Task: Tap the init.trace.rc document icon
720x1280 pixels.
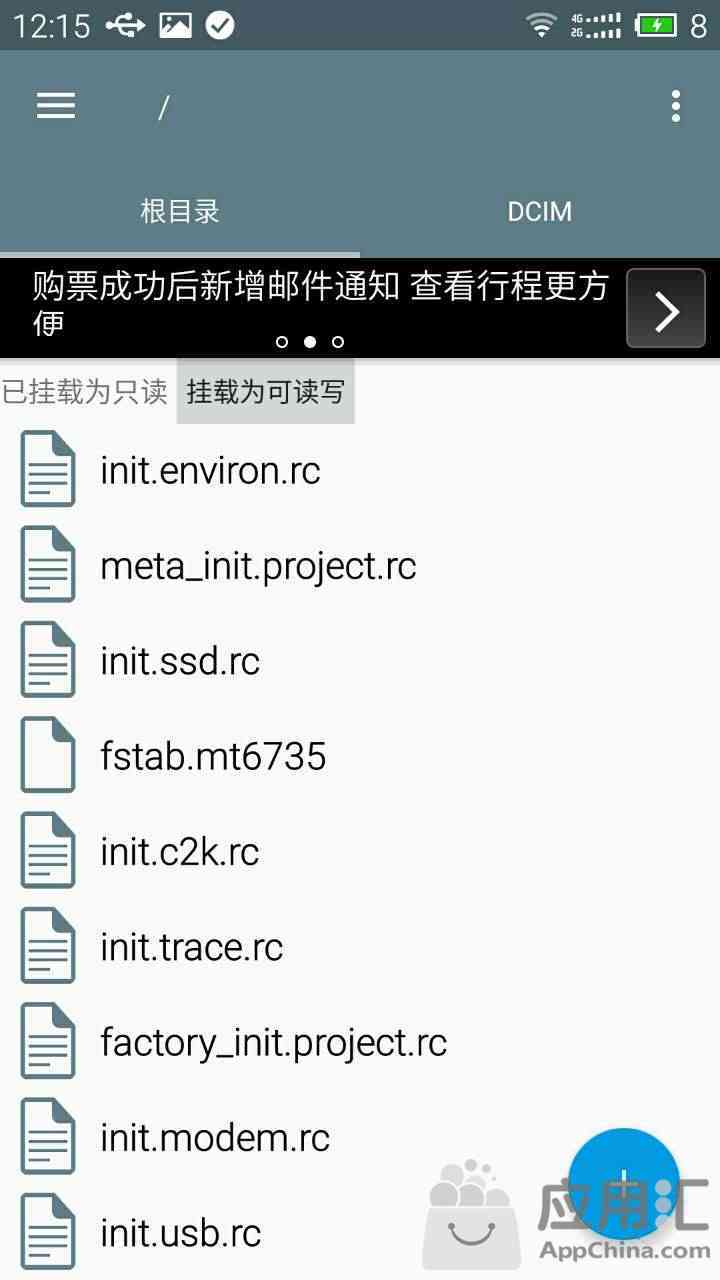Action: point(48,946)
